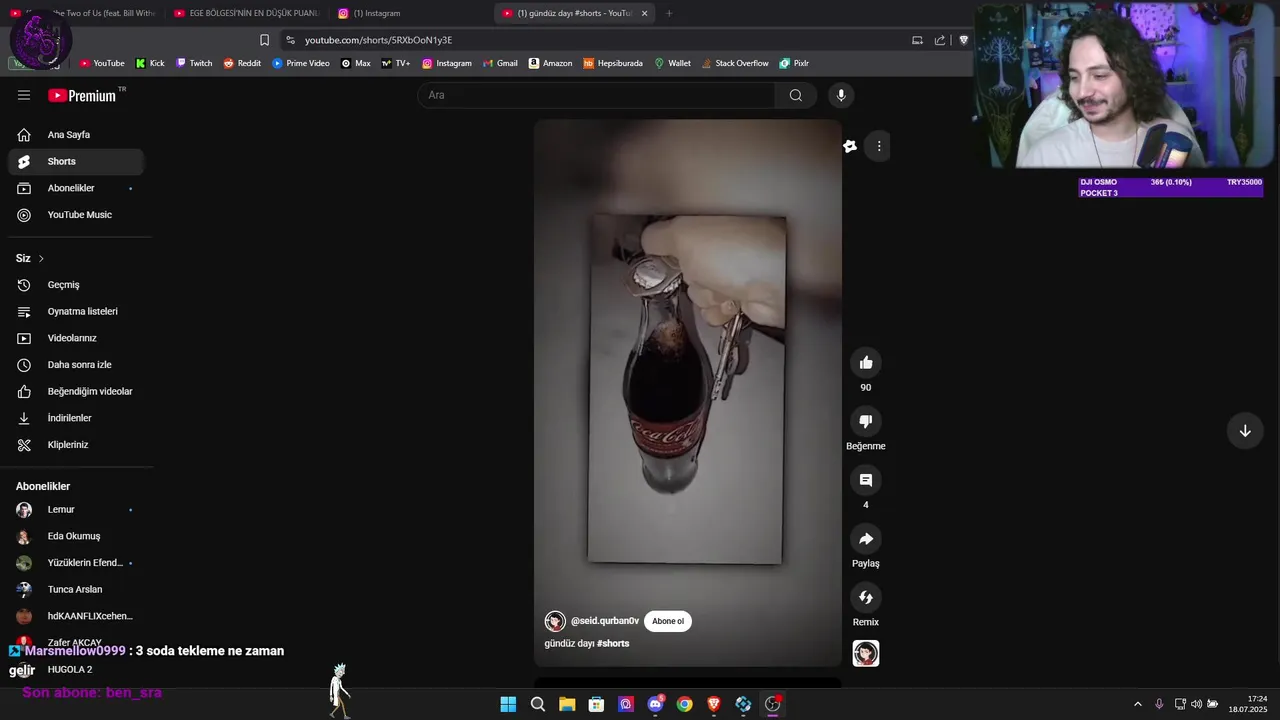
Task: Open the Kick bookmark
Action: click(x=150, y=63)
